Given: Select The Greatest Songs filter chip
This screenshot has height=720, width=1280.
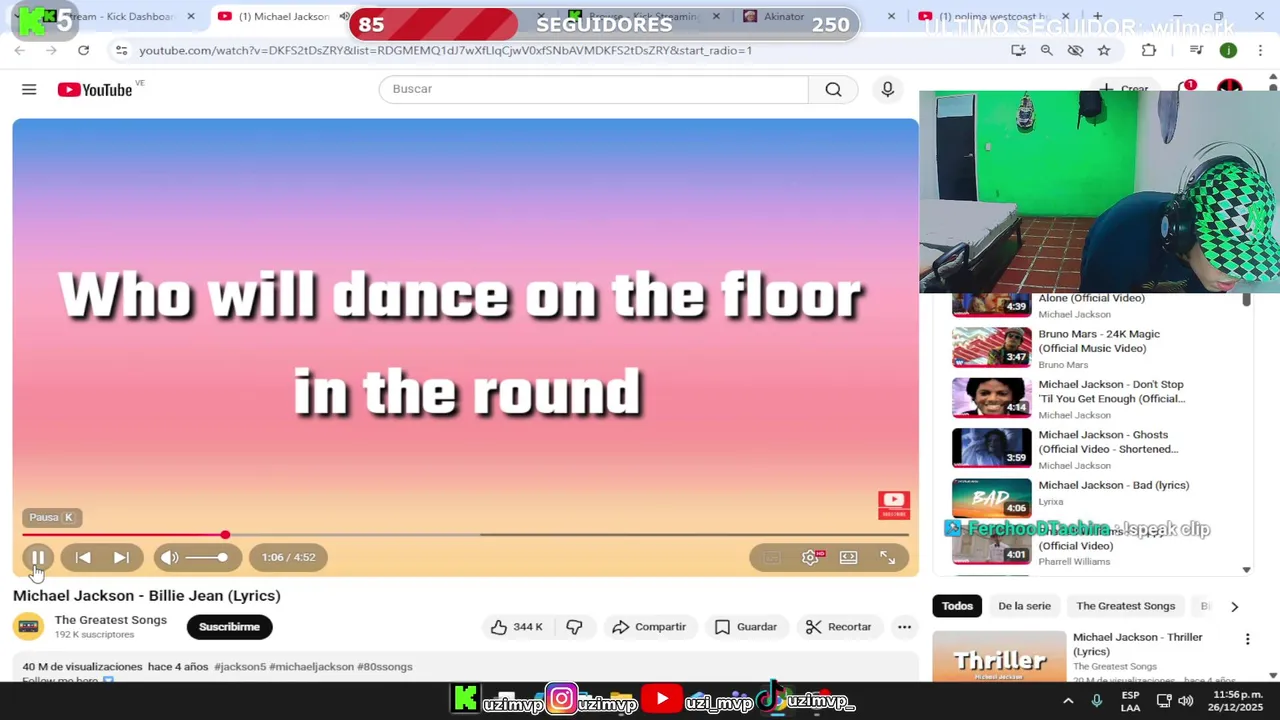Looking at the screenshot, I should tap(1125, 606).
